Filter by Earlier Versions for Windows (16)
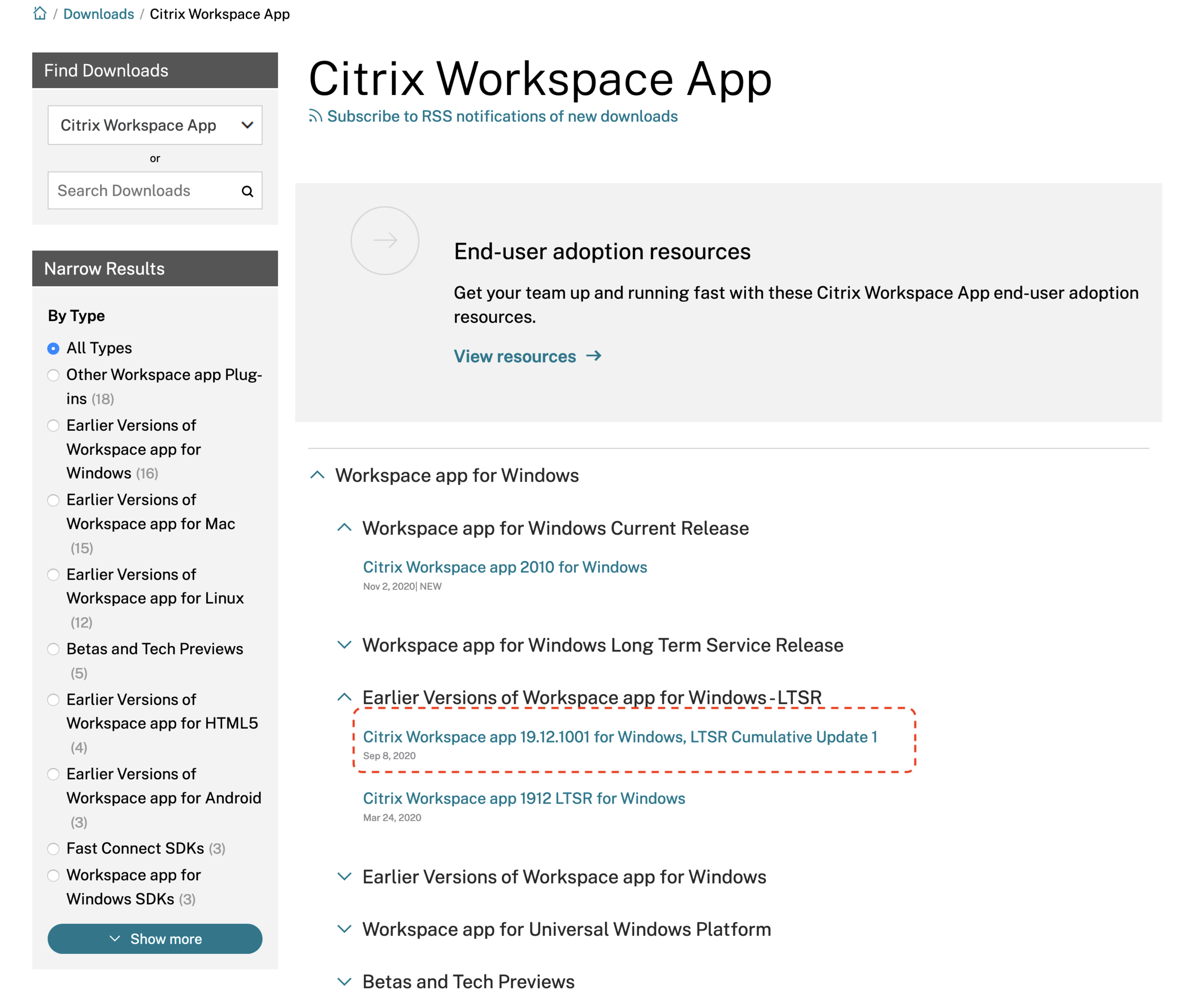The height and width of the screenshot is (1005, 1204). click(x=53, y=425)
